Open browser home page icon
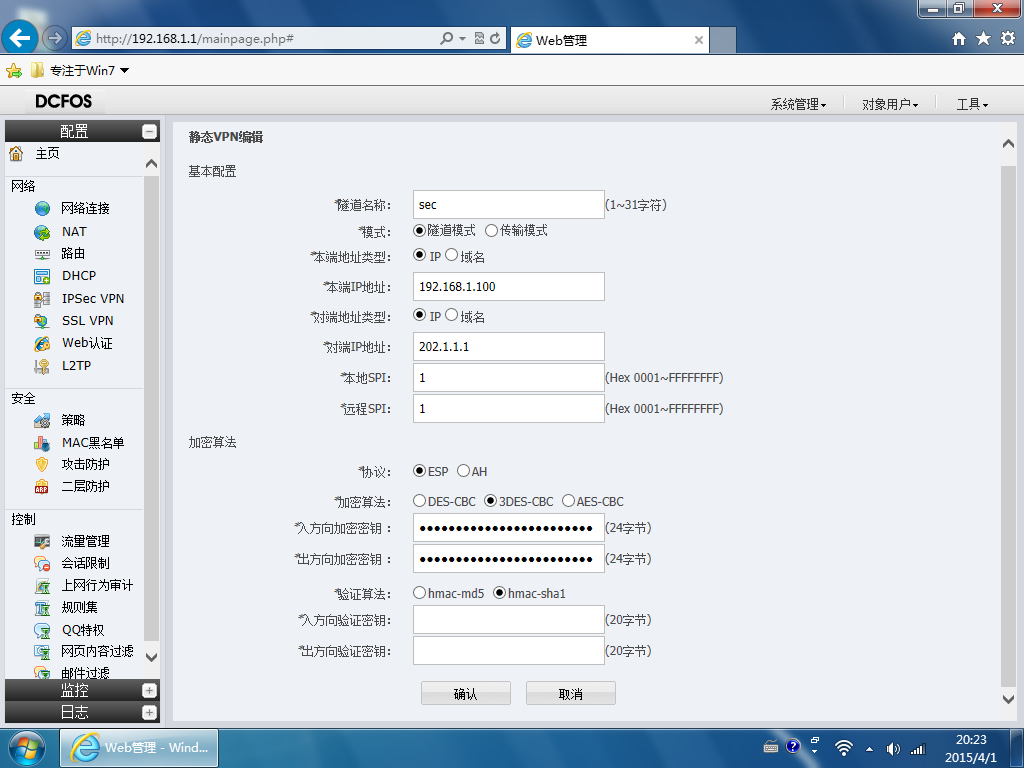1024x768 pixels. 959,39
